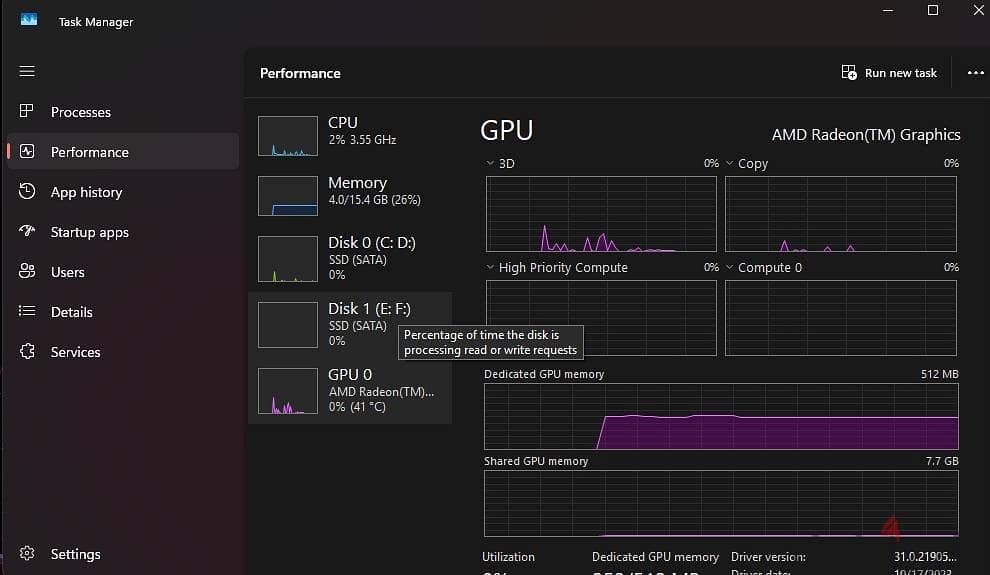This screenshot has width=990, height=575.
Task: Click Run new task button text
Action: click(900, 73)
